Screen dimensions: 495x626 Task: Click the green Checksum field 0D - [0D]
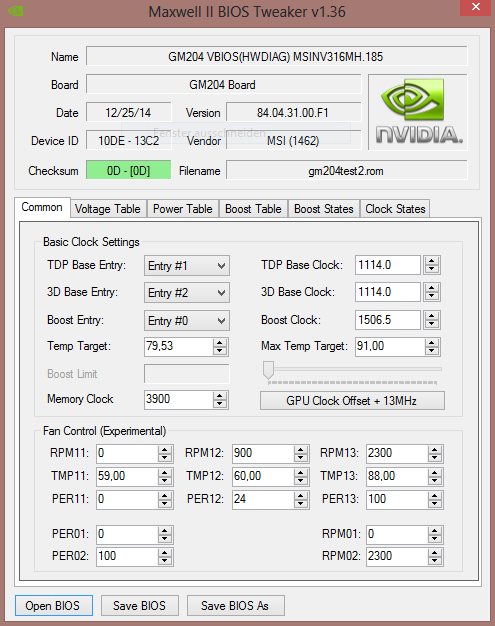click(x=129, y=171)
